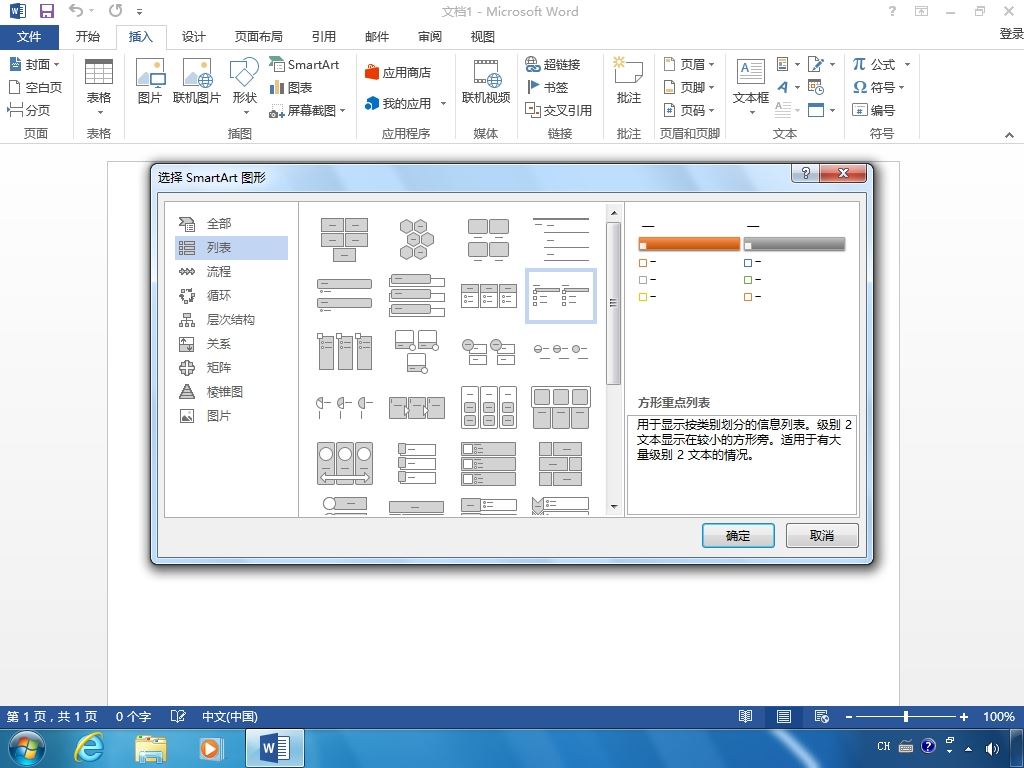The width and height of the screenshot is (1024, 768).
Task: Open file explorer from taskbar
Action: pos(150,748)
